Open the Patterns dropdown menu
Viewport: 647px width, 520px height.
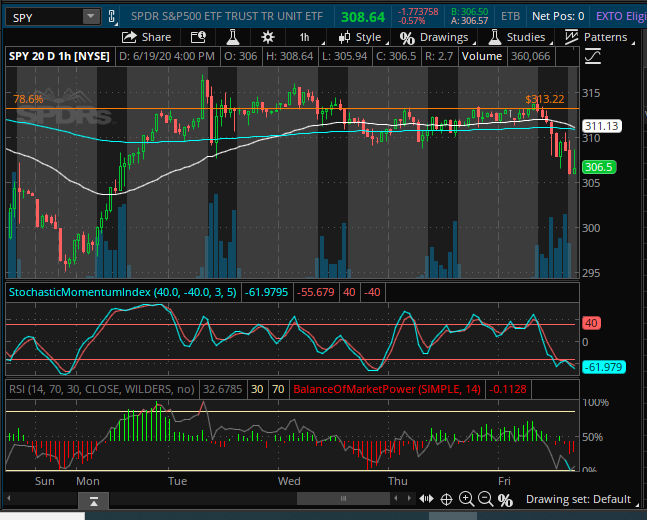pyautogui.click(x=599, y=37)
